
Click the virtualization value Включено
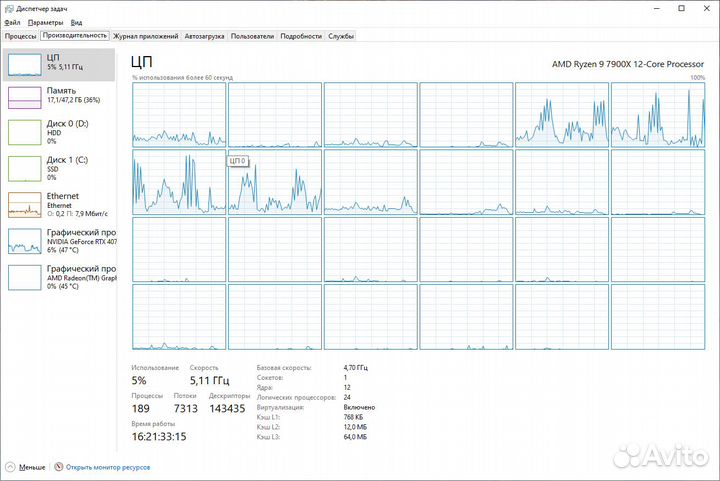point(359,408)
